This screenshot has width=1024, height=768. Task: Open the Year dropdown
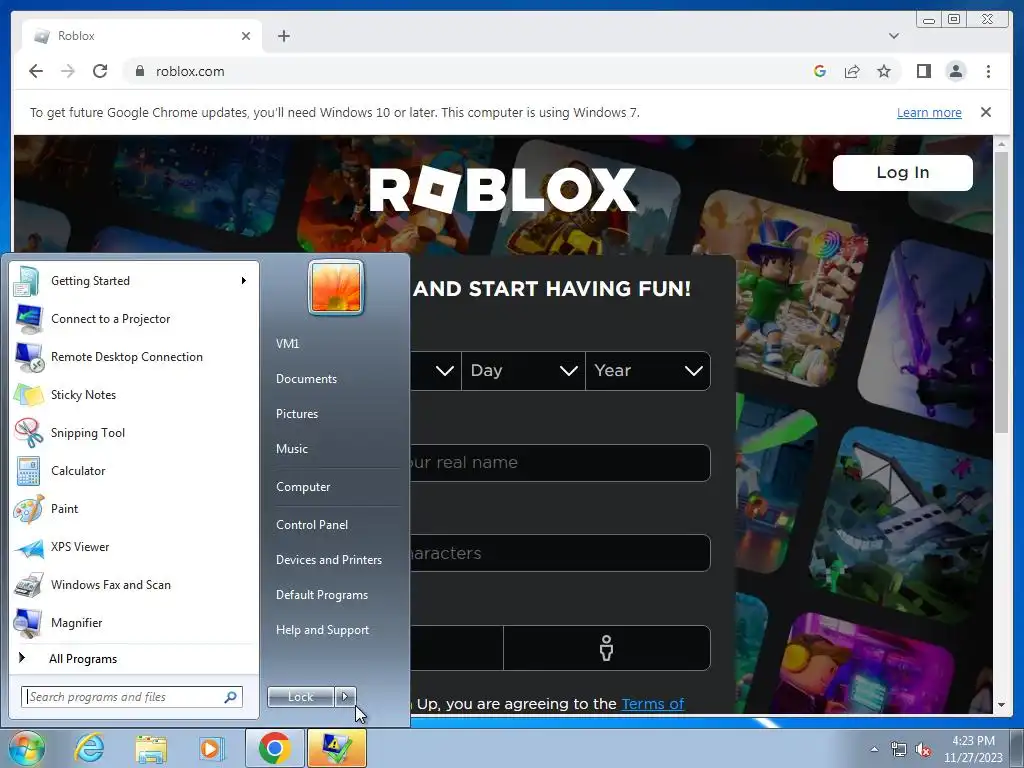(x=648, y=370)
